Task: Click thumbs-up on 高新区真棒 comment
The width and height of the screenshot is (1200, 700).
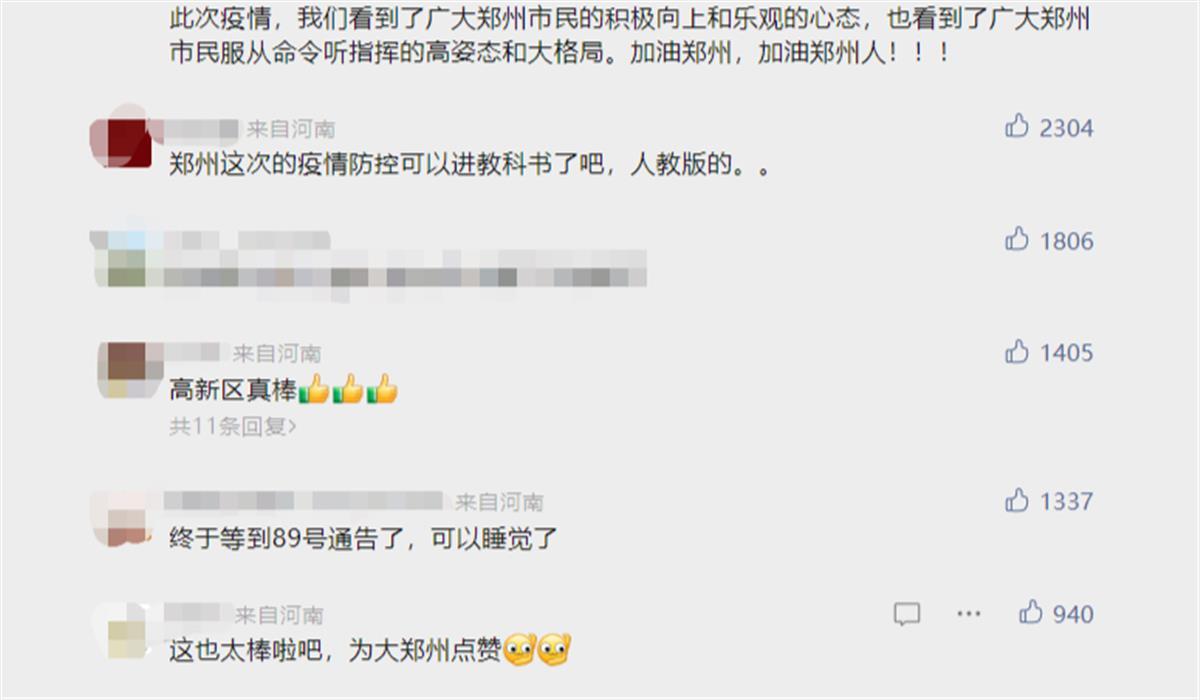Action: 1017,351
